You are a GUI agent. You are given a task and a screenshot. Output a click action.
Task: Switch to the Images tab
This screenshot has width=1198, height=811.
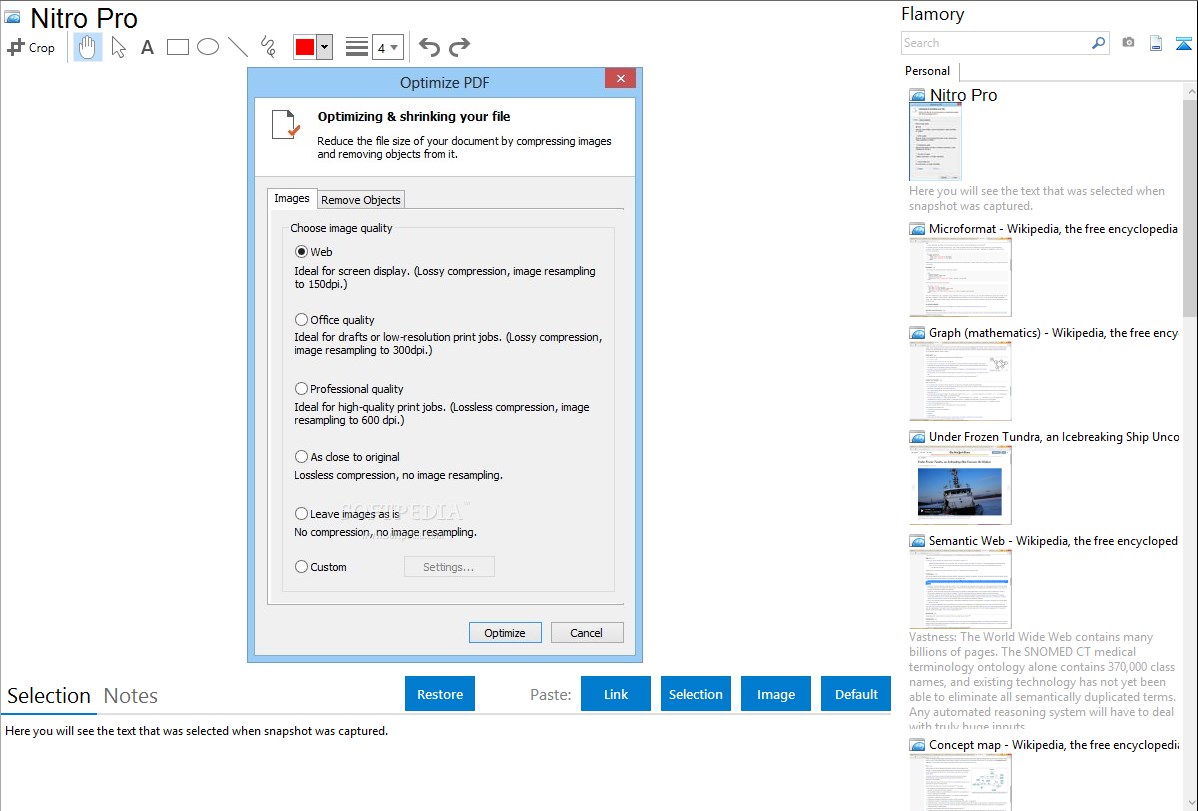click(x=292, y=199)
